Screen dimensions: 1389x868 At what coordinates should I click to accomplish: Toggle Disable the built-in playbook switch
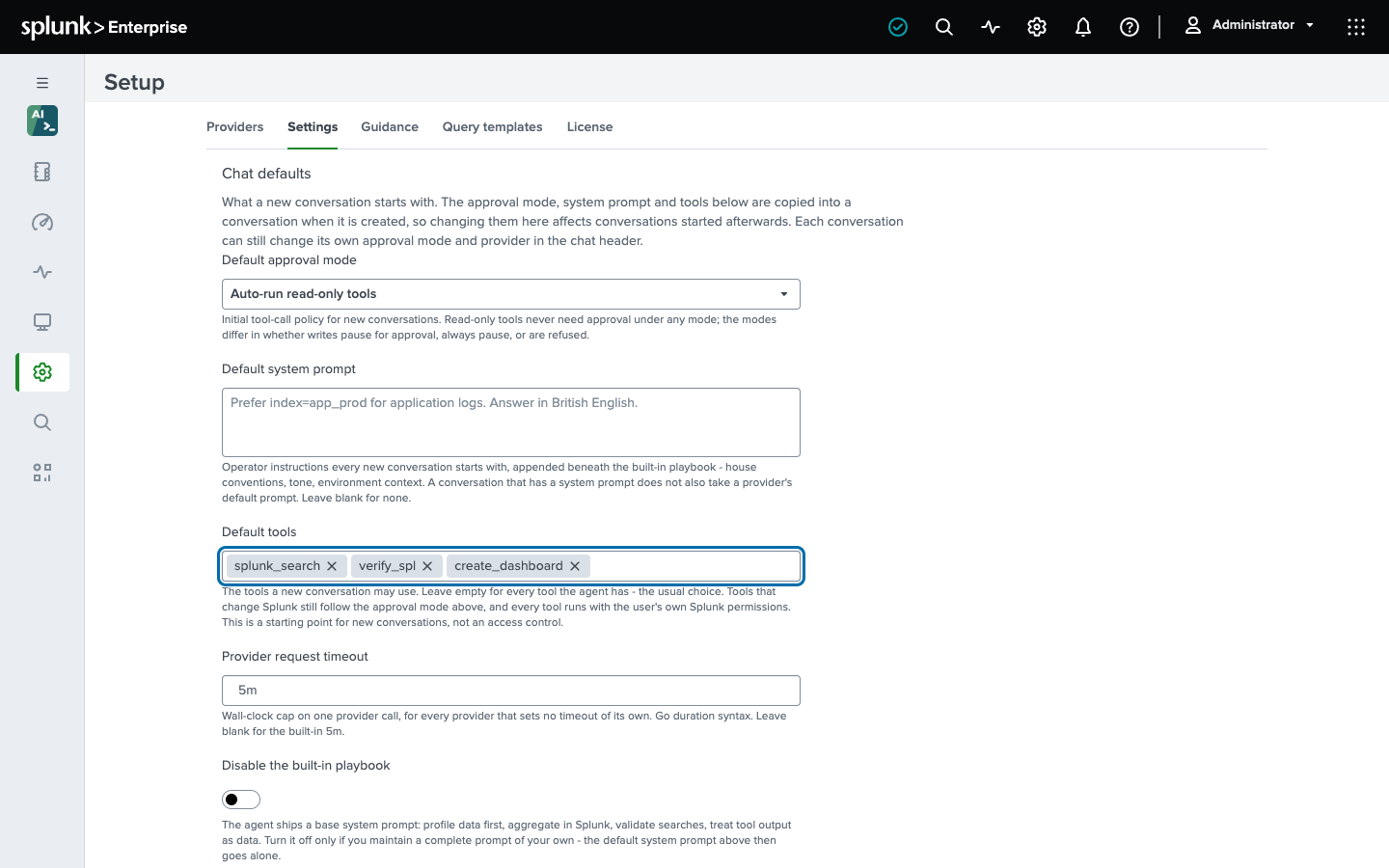[241, 800]
